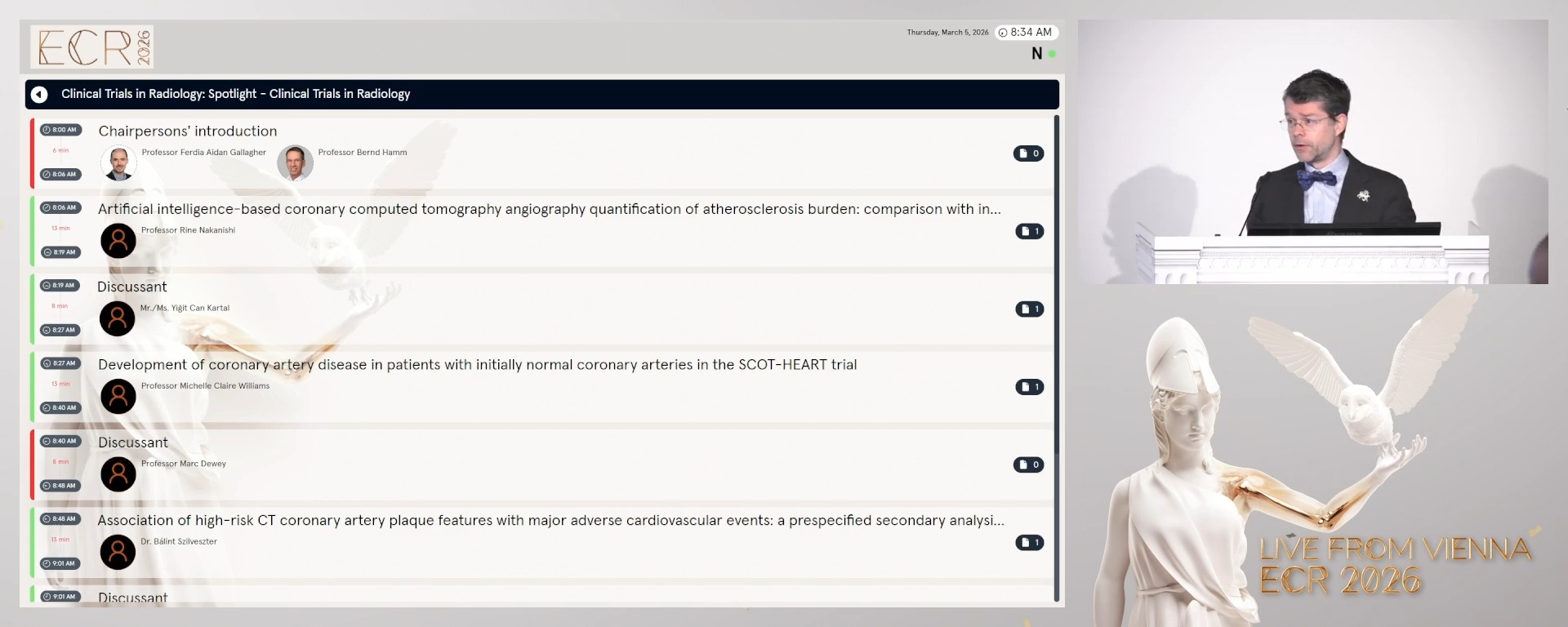
Task: Click the 8:34 AM clock display
Action: tap(1026, 33)
